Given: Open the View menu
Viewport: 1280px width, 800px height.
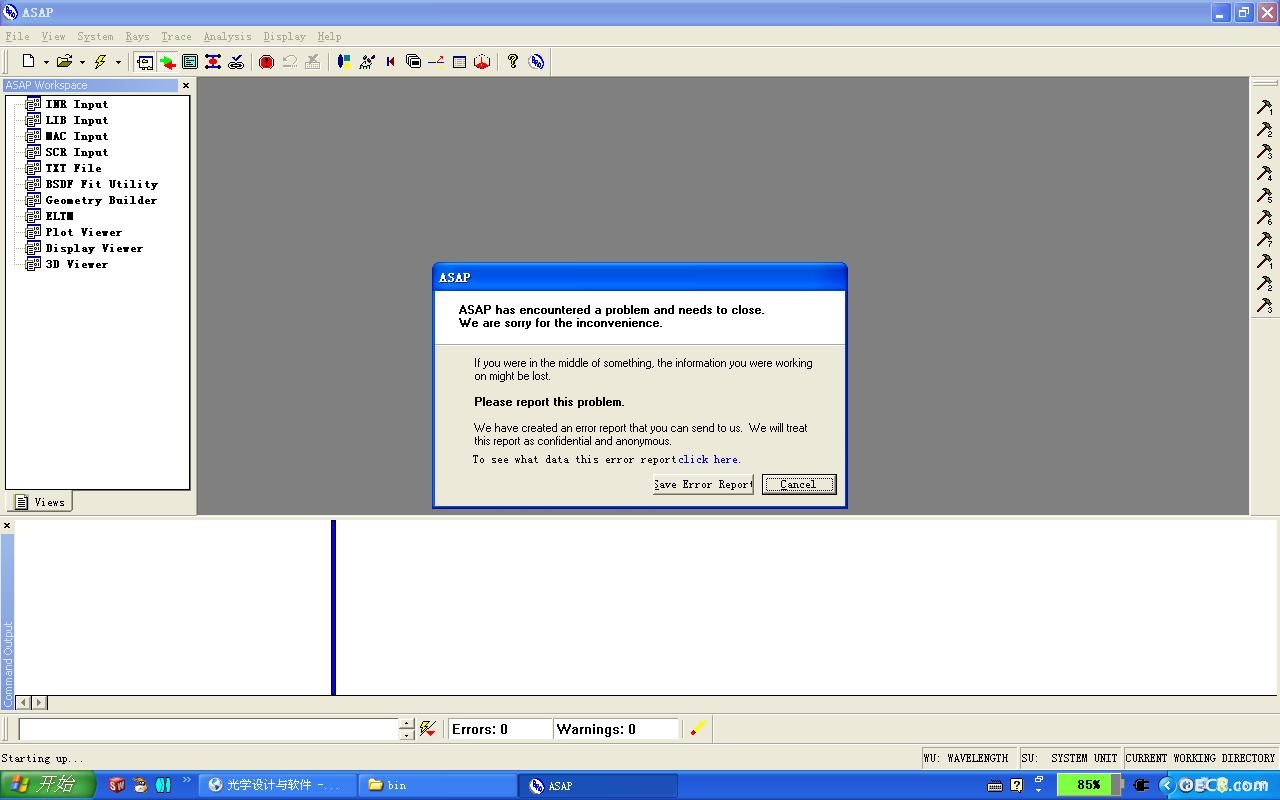Looking at the screenshot, I should click(53, 37).
